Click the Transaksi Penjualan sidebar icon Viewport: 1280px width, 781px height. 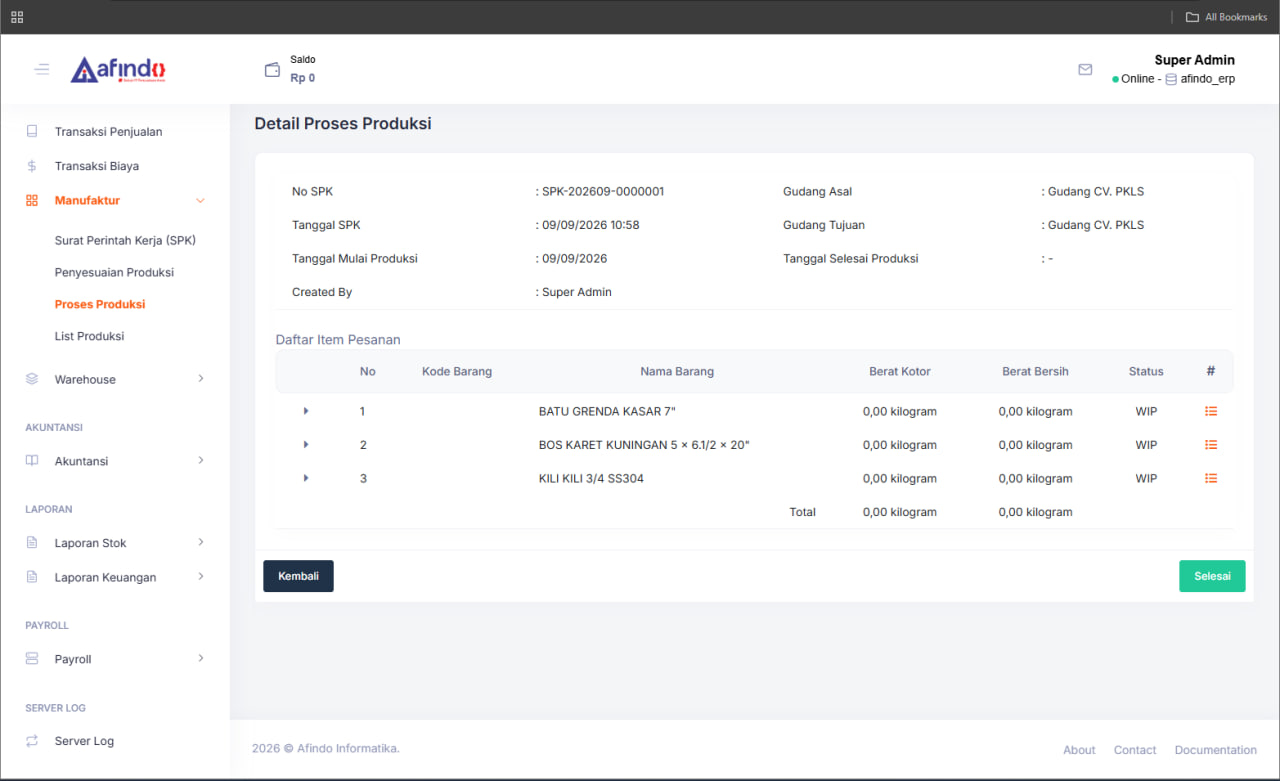[x=32, y=131]
